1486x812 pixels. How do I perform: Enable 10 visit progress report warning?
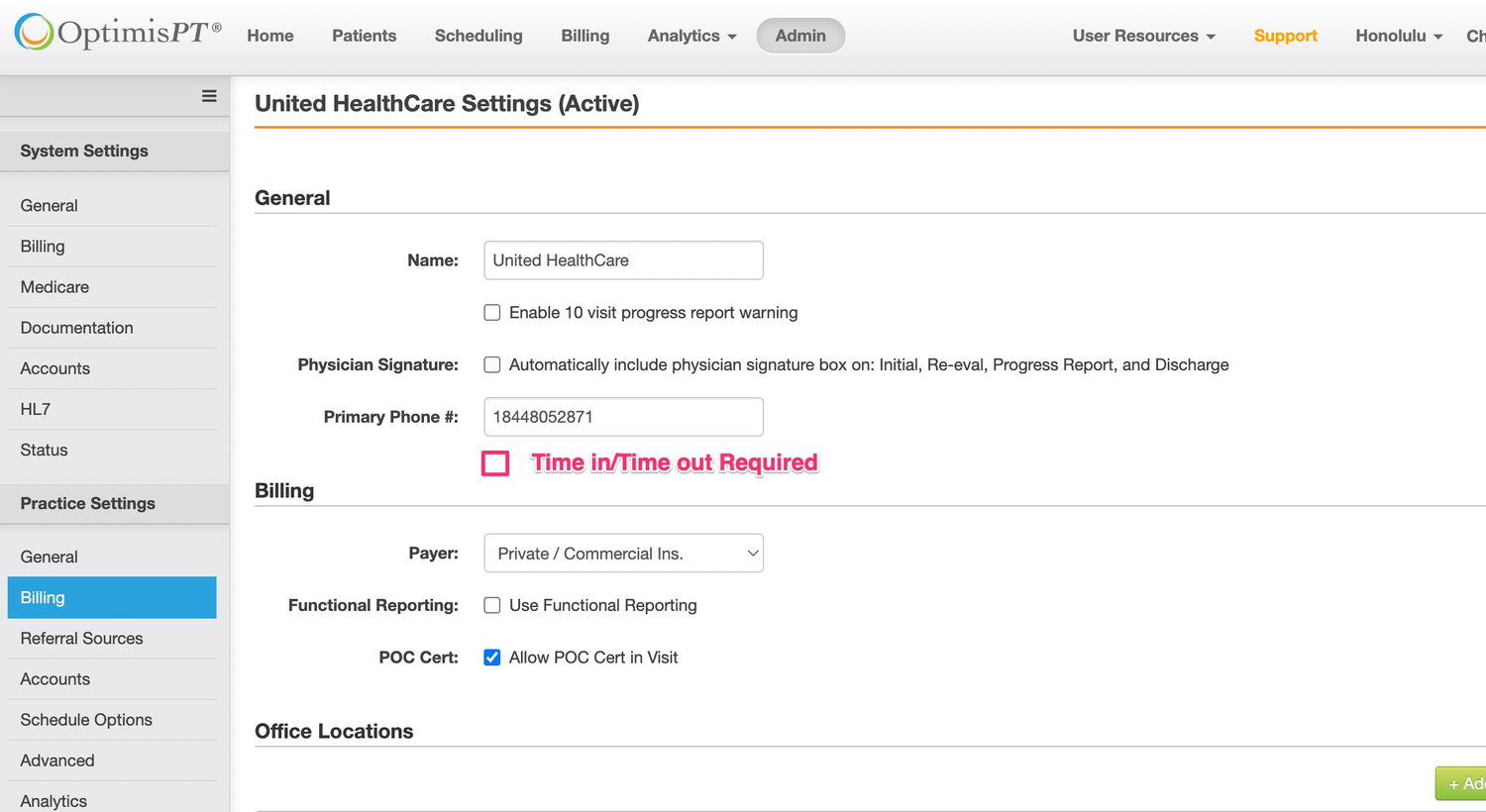[492, 313]
